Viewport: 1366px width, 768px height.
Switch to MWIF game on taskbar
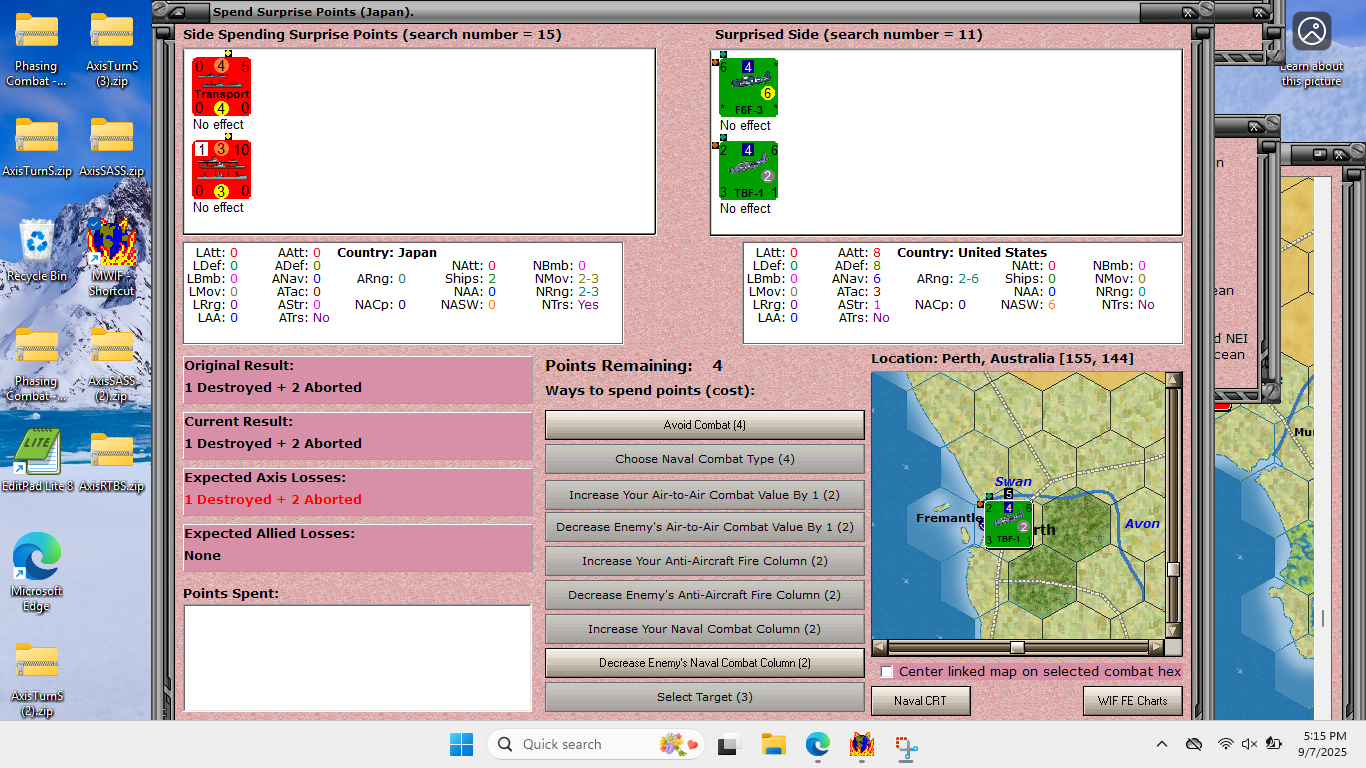click(862, 744)
